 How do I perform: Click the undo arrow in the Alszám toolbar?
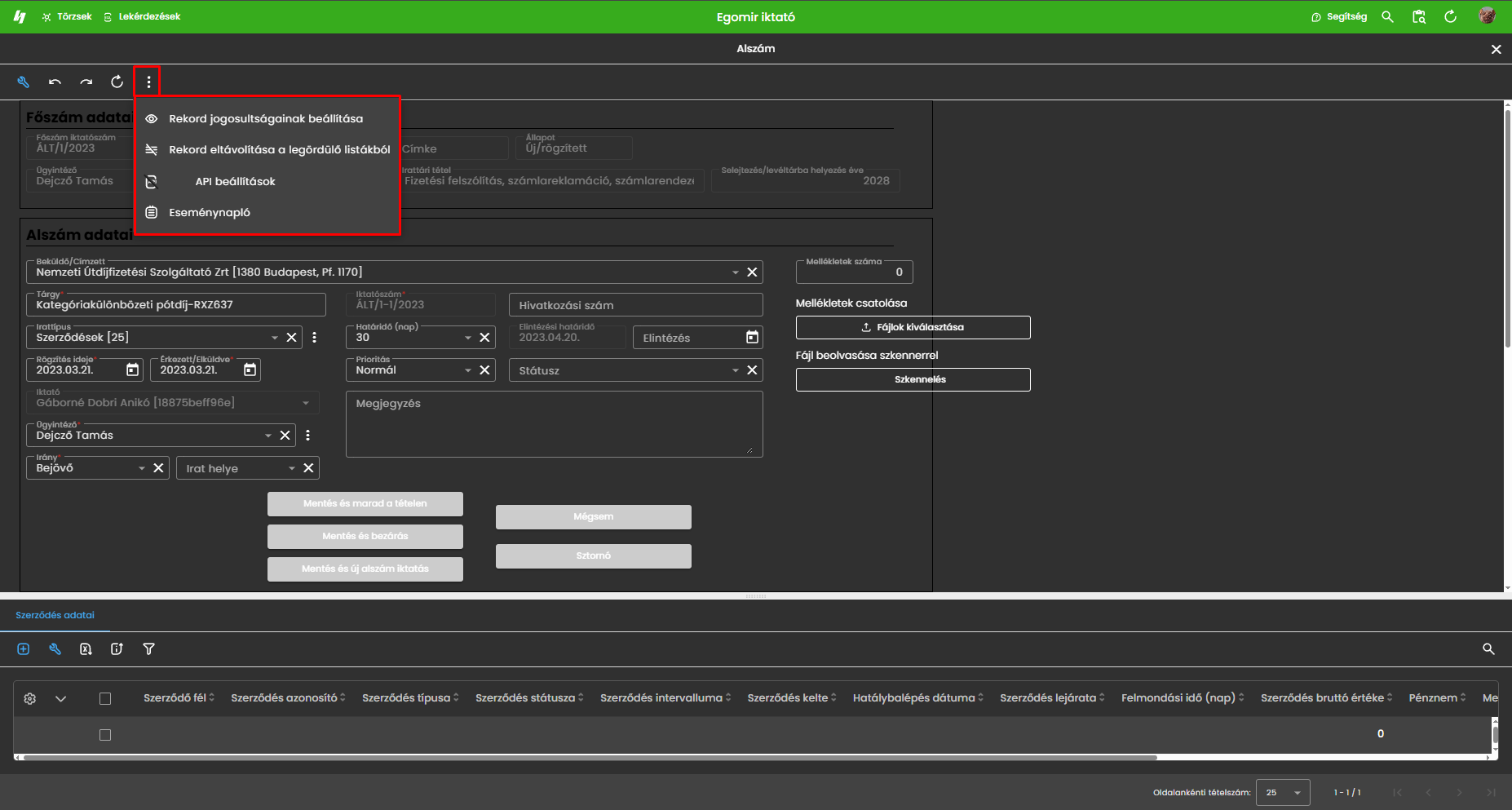[x=55, y=82]
